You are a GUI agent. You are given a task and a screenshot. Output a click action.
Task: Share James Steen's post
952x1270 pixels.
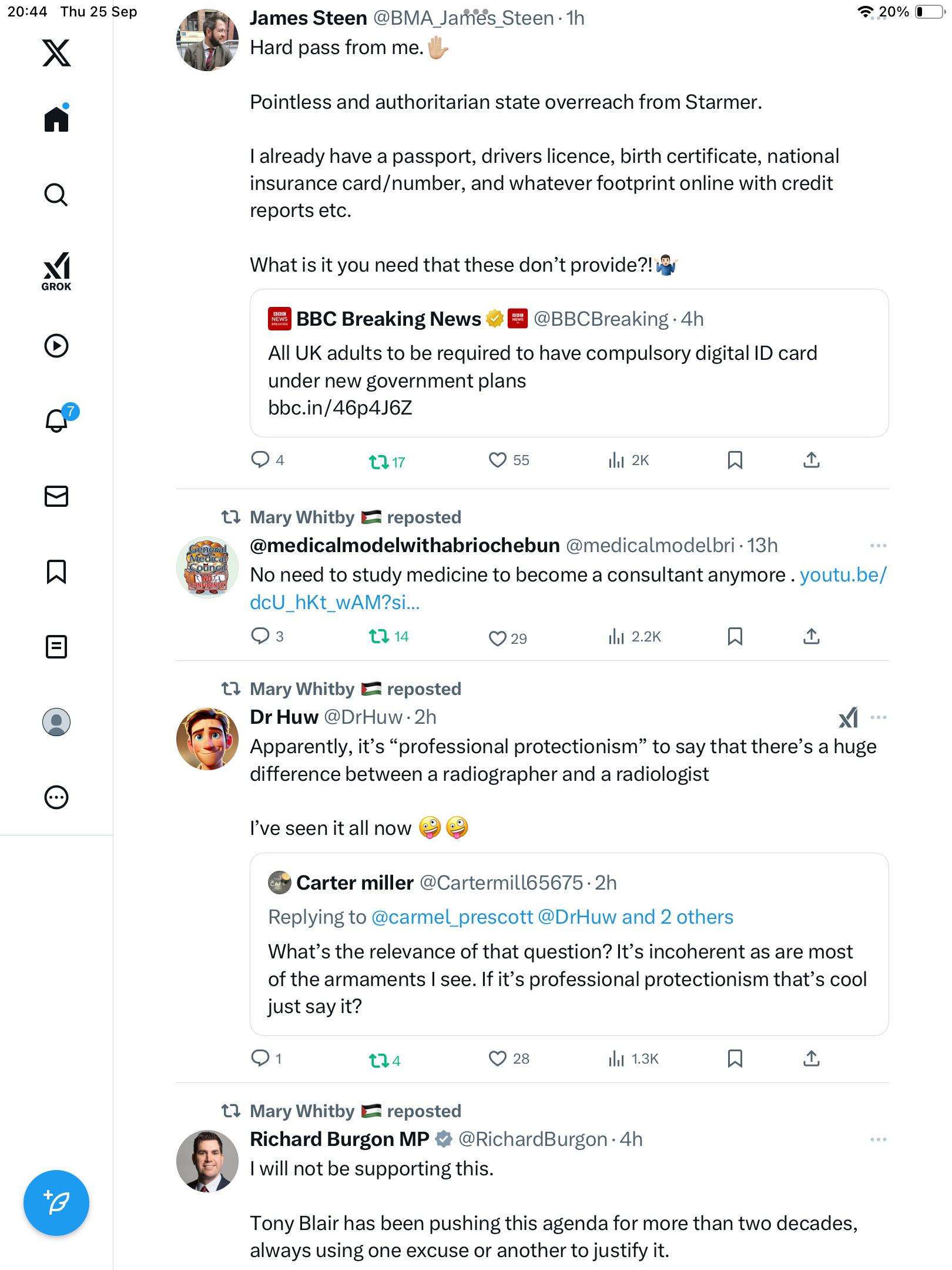(x=812, y=460)
